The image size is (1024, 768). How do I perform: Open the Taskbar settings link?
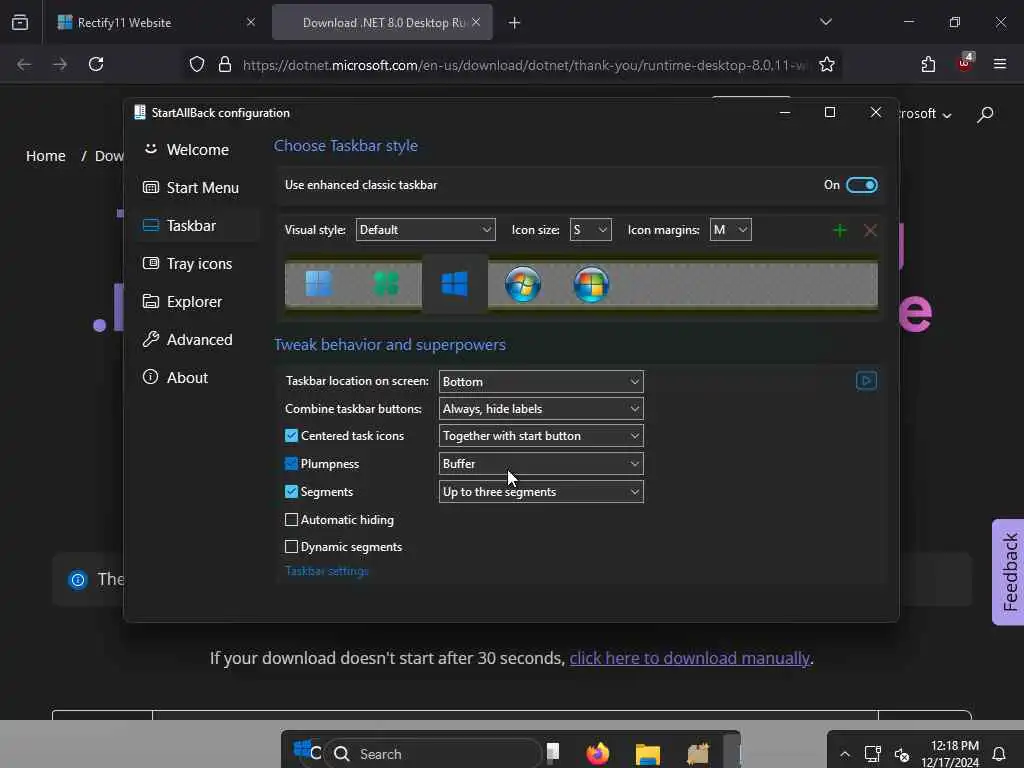click(327, 571)
